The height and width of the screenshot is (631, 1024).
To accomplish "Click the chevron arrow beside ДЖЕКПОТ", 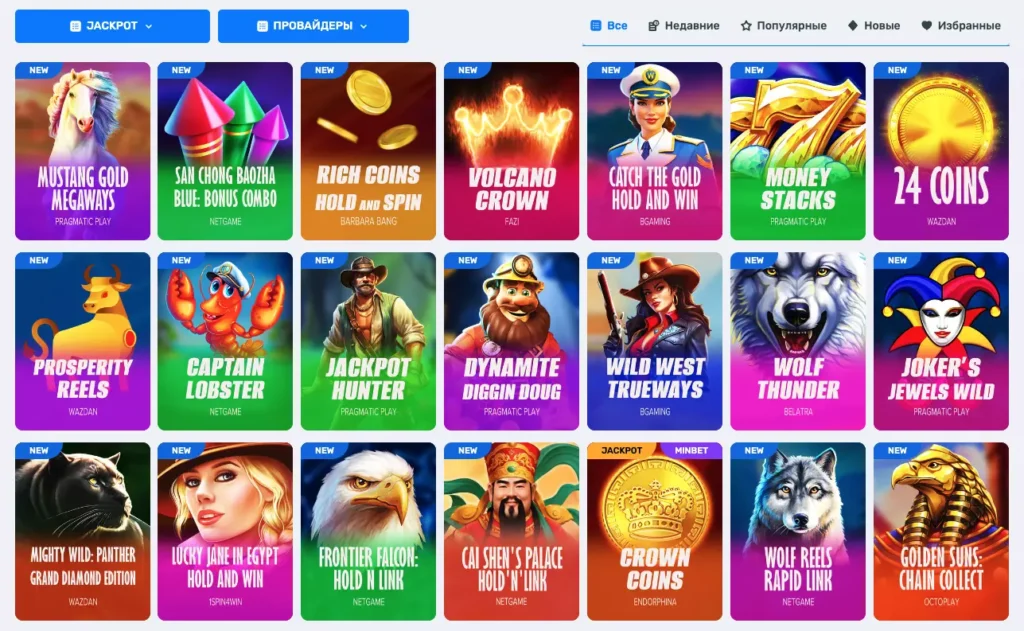I will (149, 27).
